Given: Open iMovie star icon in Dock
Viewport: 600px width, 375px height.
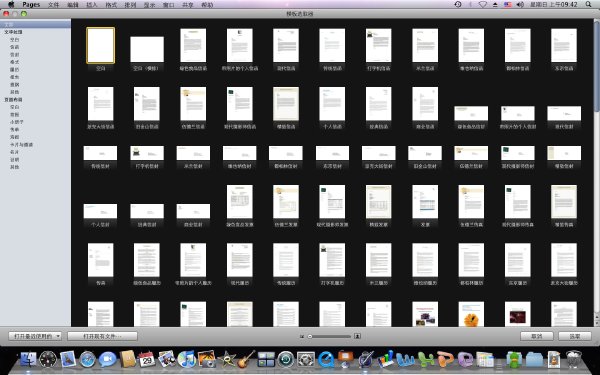Looking at the screenshot, I should (x=227, y=359).
